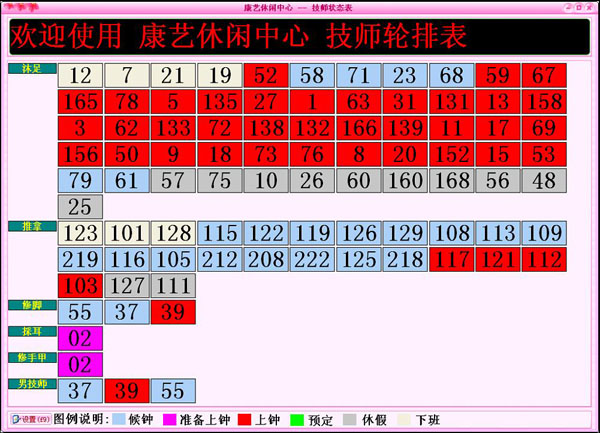Click tile 02 in 修手甲 row
The width and height of the screenshot is (600, 433).
[x=81, y=364]
